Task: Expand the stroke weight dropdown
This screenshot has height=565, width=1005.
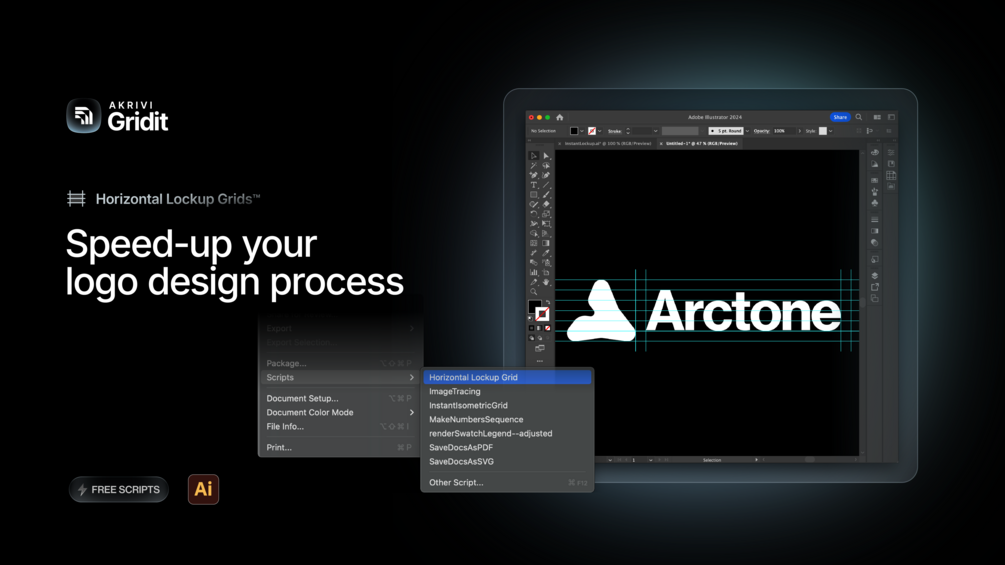Action: pos(656,131)
